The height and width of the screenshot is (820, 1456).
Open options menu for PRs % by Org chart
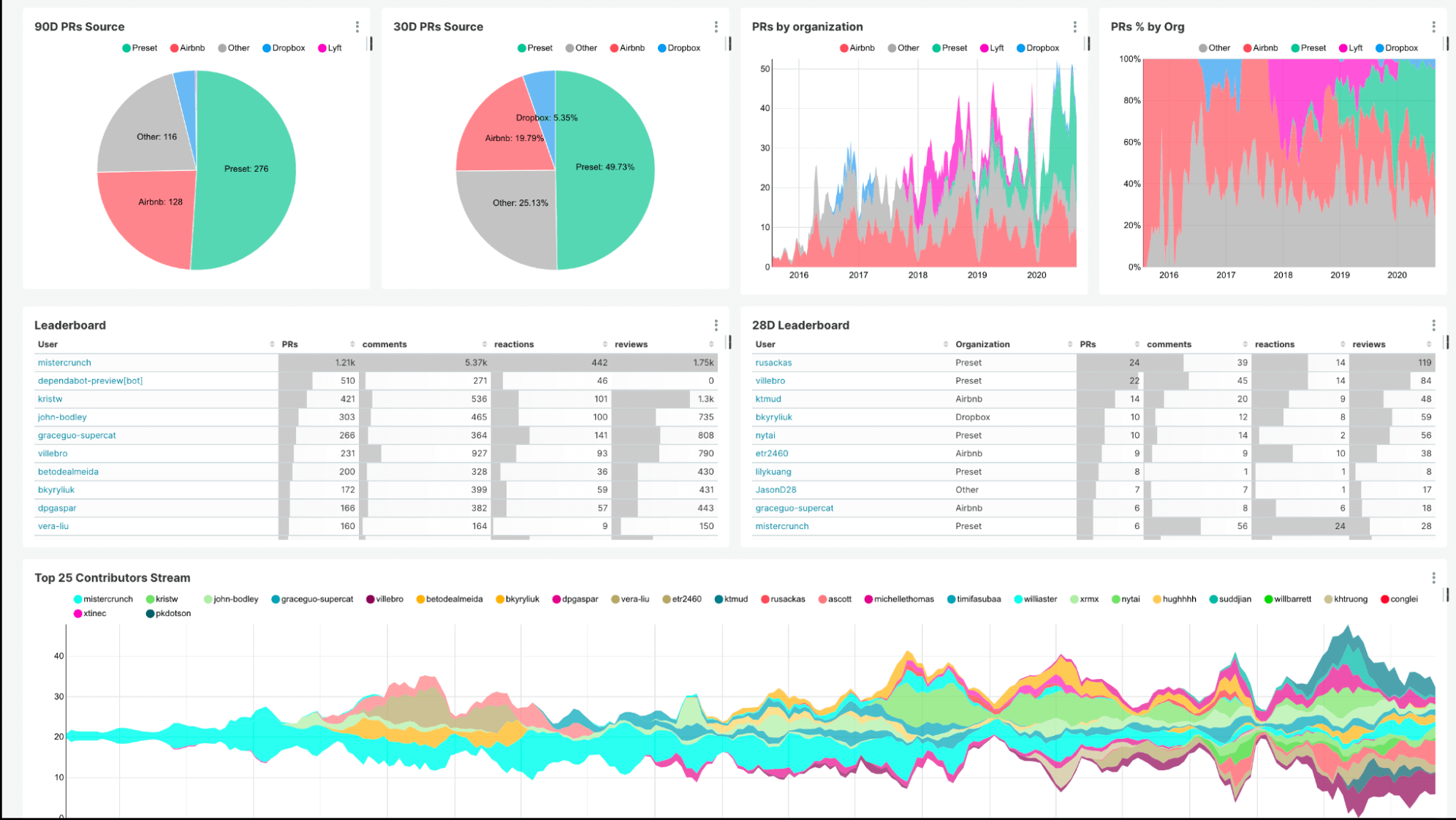pos(1433,27)
